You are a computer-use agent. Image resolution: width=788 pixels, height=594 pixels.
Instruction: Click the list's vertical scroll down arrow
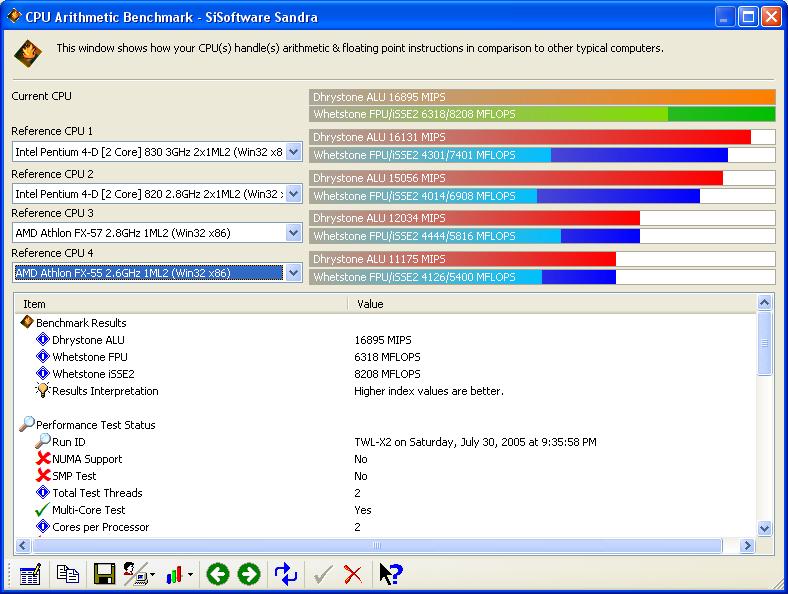(x=764, y=528)
